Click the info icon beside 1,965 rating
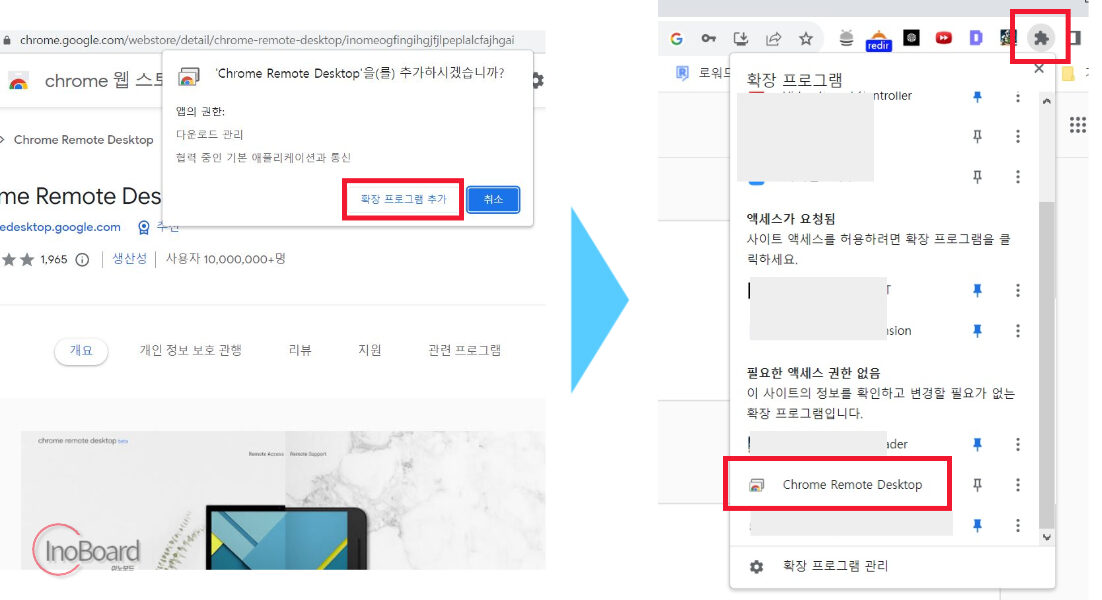The height and width of the screenshot is (600, 1102). click(x=82, y=260)
